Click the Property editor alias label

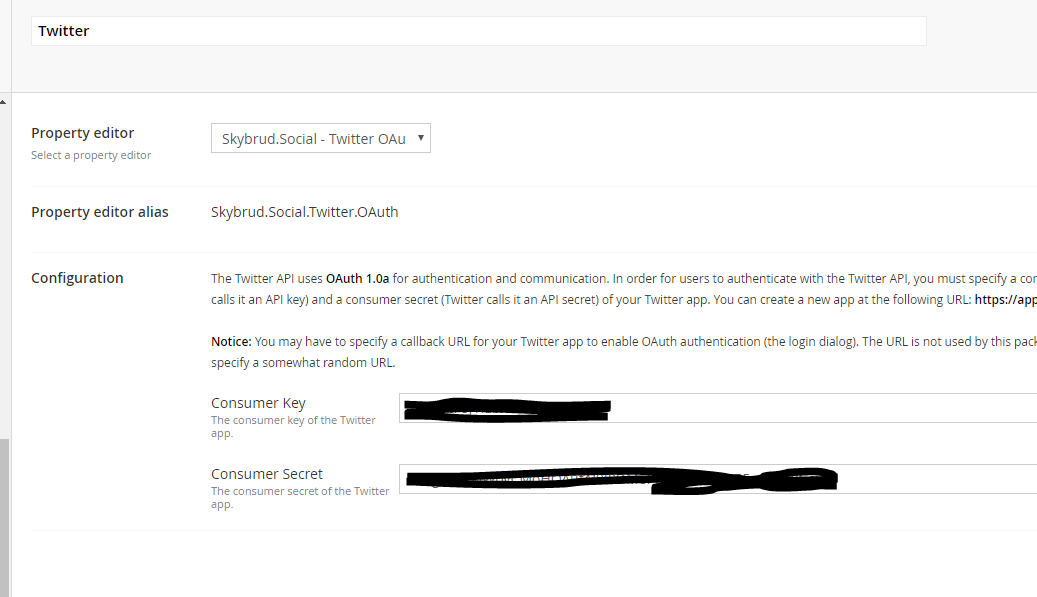tap(100, 212)
